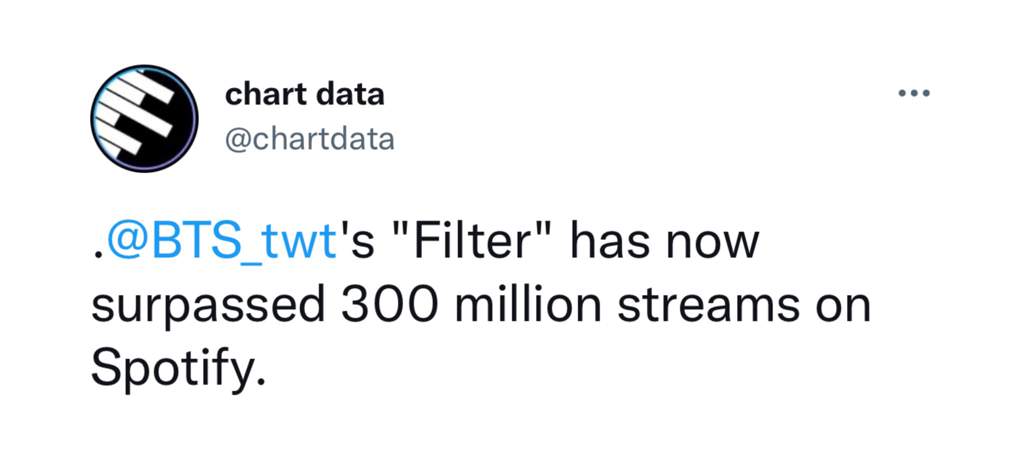Screen dimensions: 1024x465
Task: Open the chart data profile picture
Action: click(x=144, y=118)
